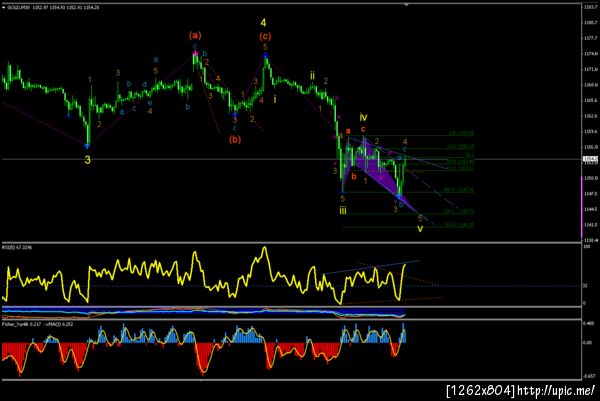Click the 0.00 level on the Fisher scale

(587, 343)
